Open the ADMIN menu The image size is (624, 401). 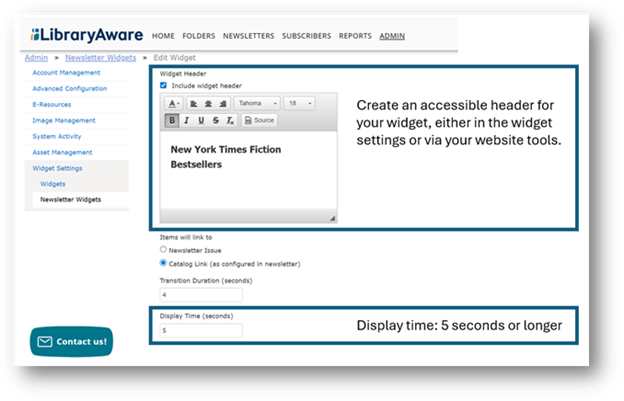pos(392,36)
